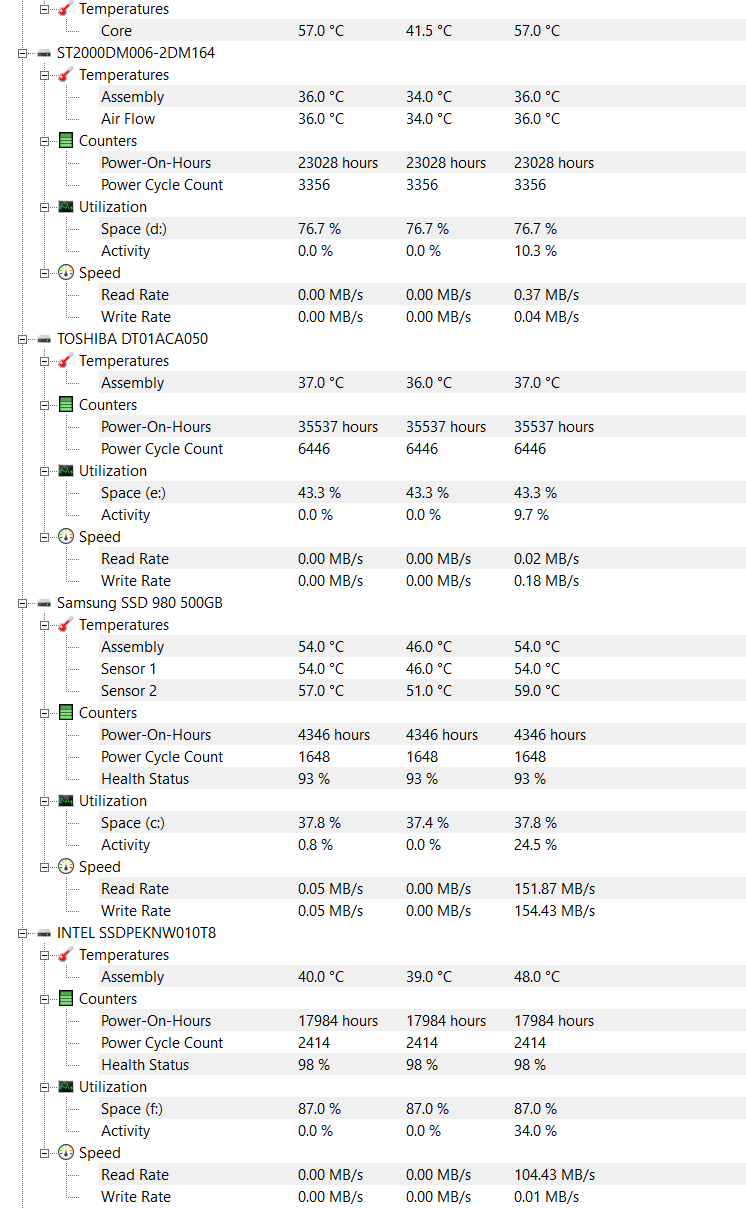Collapse the INTEL SSDPEKNW010T8 node

point(22,933)
